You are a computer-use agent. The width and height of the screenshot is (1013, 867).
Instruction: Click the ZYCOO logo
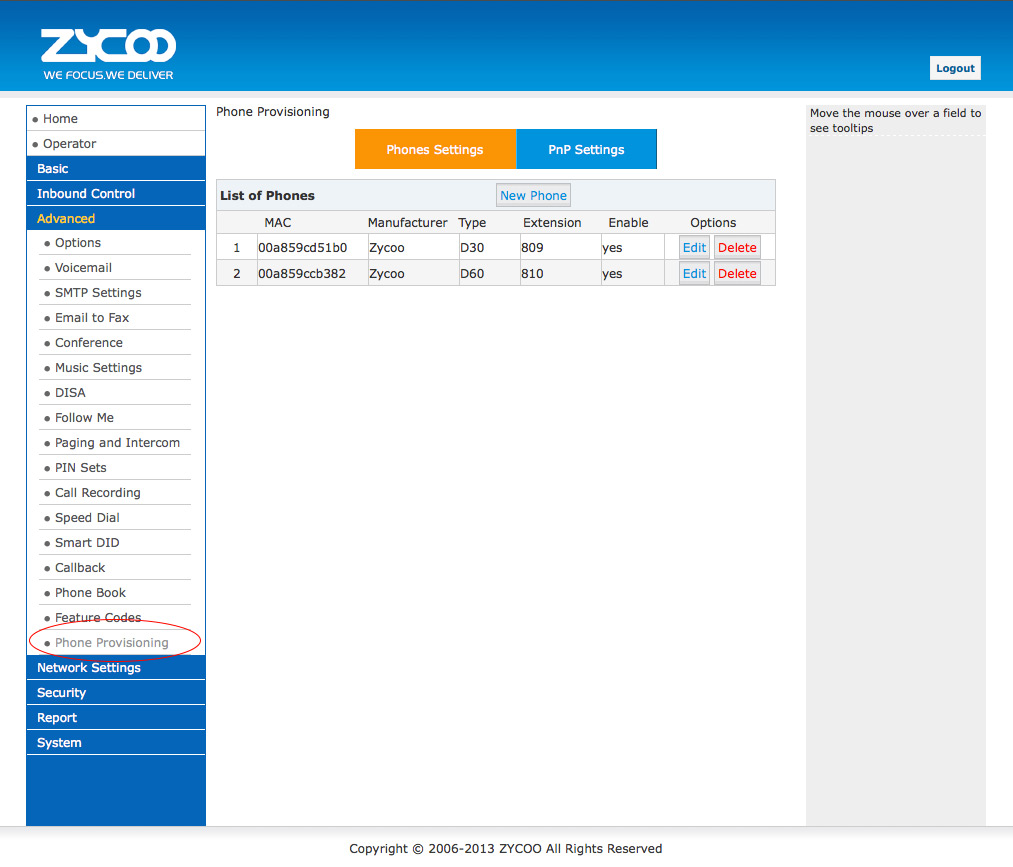pos(108,54)
